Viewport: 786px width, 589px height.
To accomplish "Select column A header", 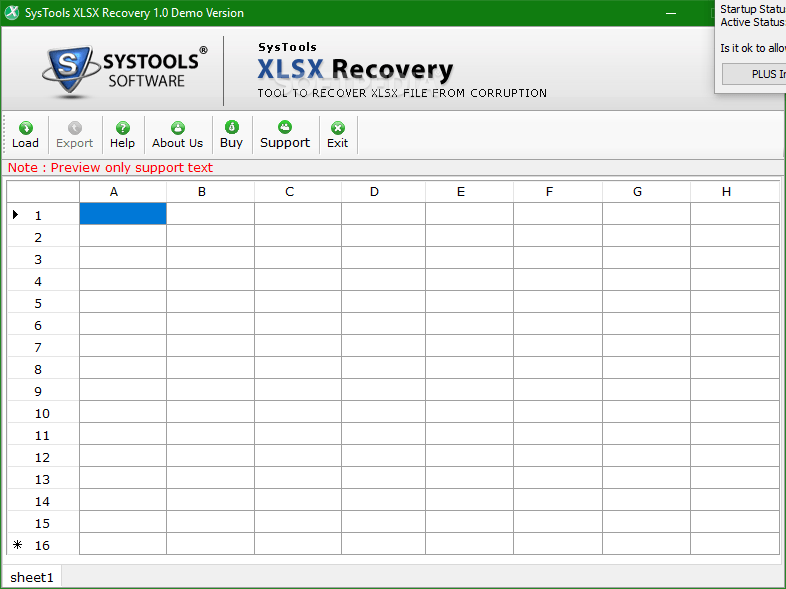I will coord(123,191).
